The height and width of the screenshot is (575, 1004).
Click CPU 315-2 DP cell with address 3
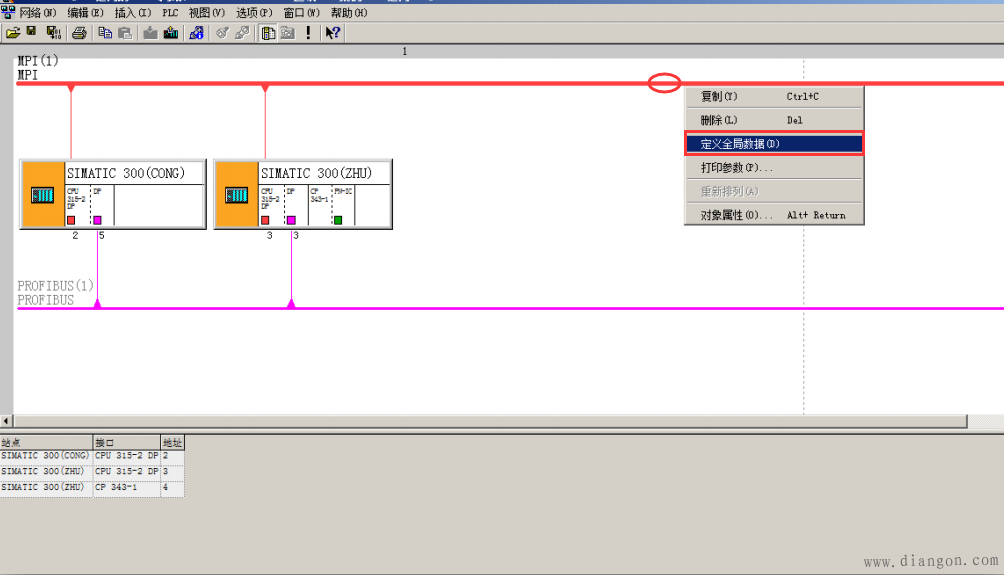pyautogui.click(x=127, y=471)
